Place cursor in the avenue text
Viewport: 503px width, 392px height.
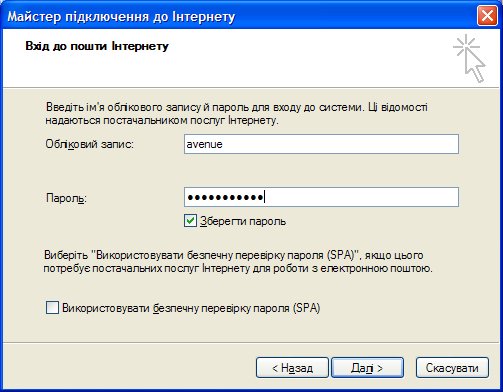pos(204,144)
